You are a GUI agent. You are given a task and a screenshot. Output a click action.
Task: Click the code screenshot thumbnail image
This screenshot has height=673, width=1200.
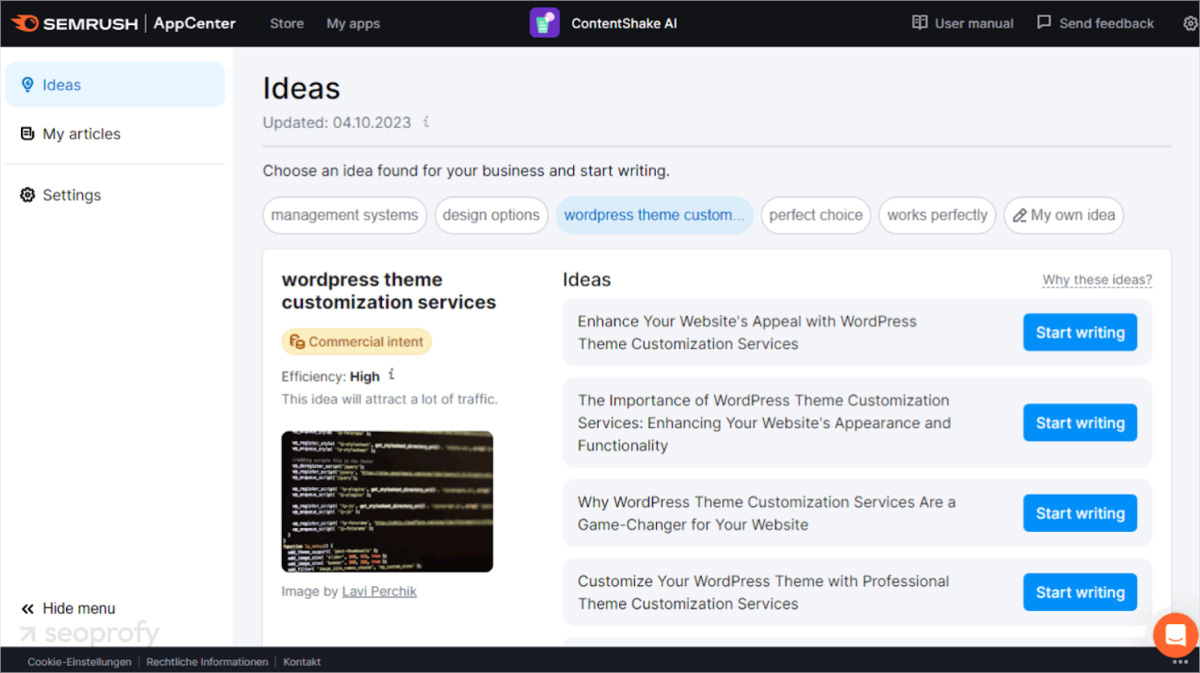(x=387, y=501)
